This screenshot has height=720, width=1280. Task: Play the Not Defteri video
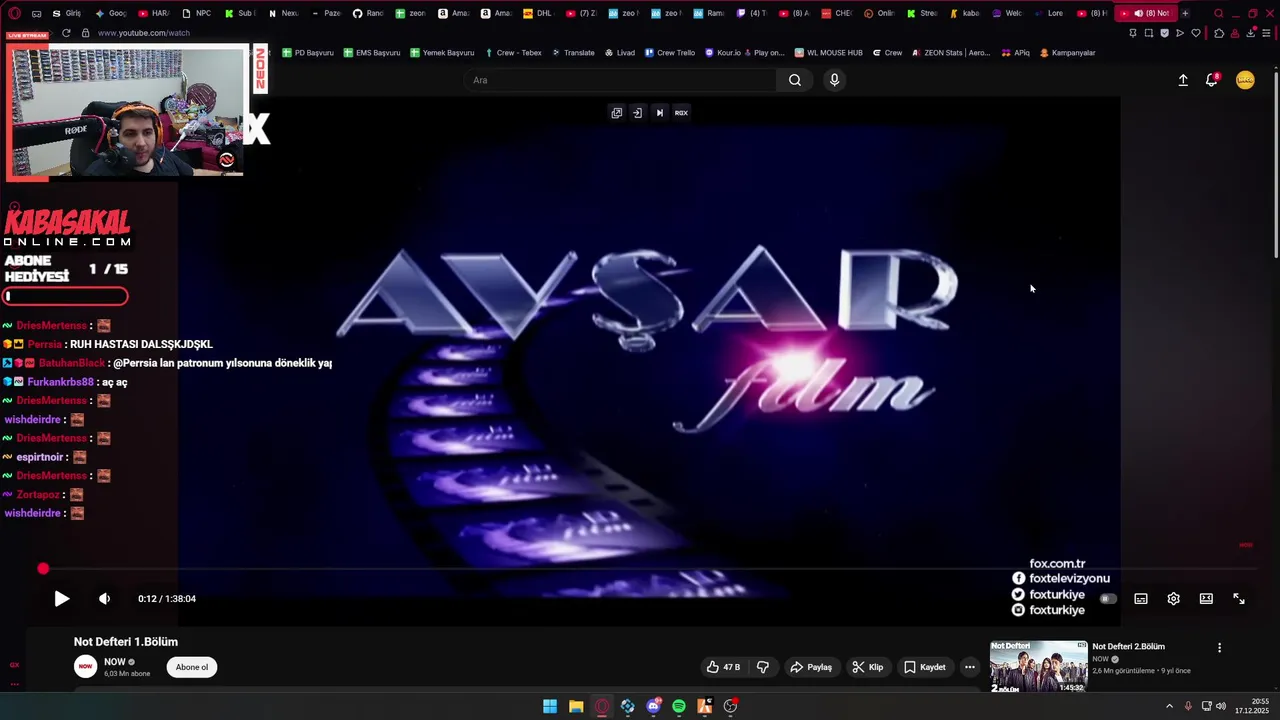[x=61, y=598]
